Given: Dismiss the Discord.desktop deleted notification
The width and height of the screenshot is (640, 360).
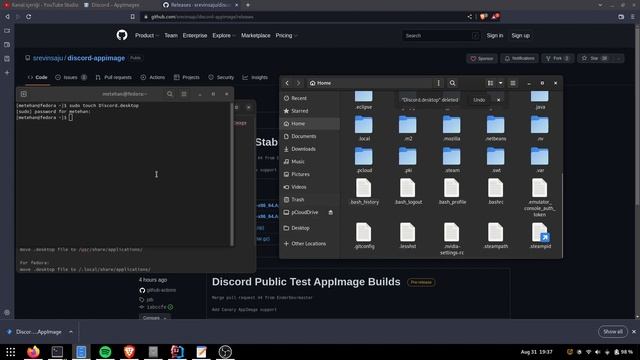Looking at the screenshot, I should (498, 100).
